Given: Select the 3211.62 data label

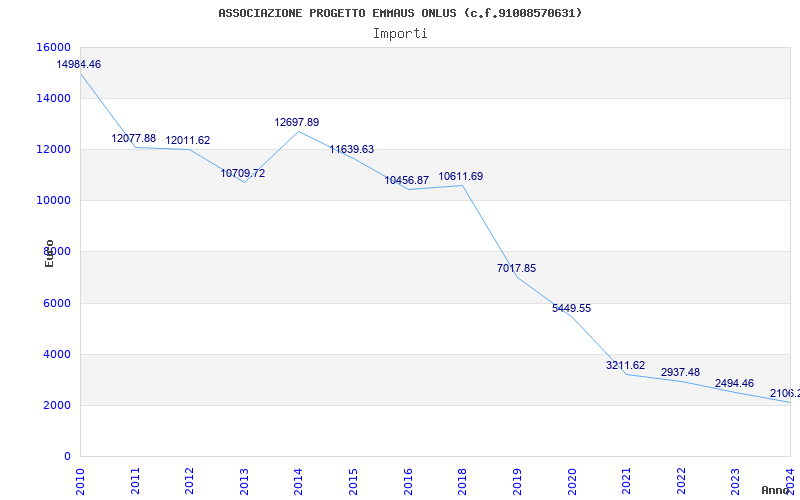Looking at the screenshot, I should [x=626, y=366].
